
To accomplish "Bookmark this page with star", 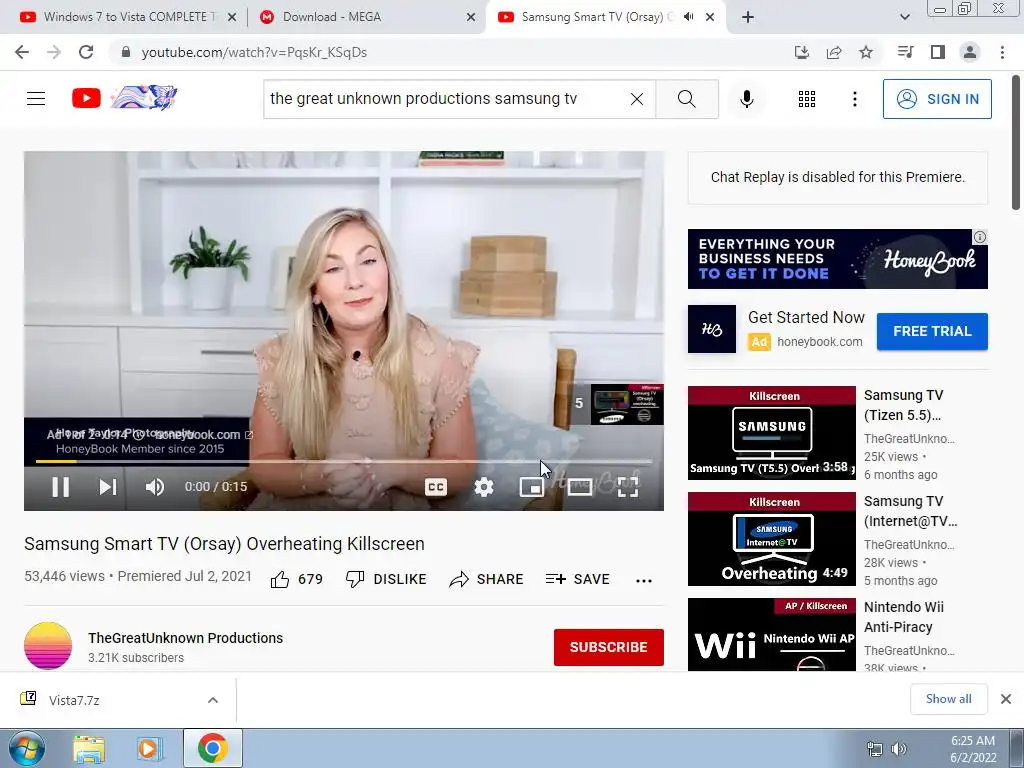I will tap(866, 52).
